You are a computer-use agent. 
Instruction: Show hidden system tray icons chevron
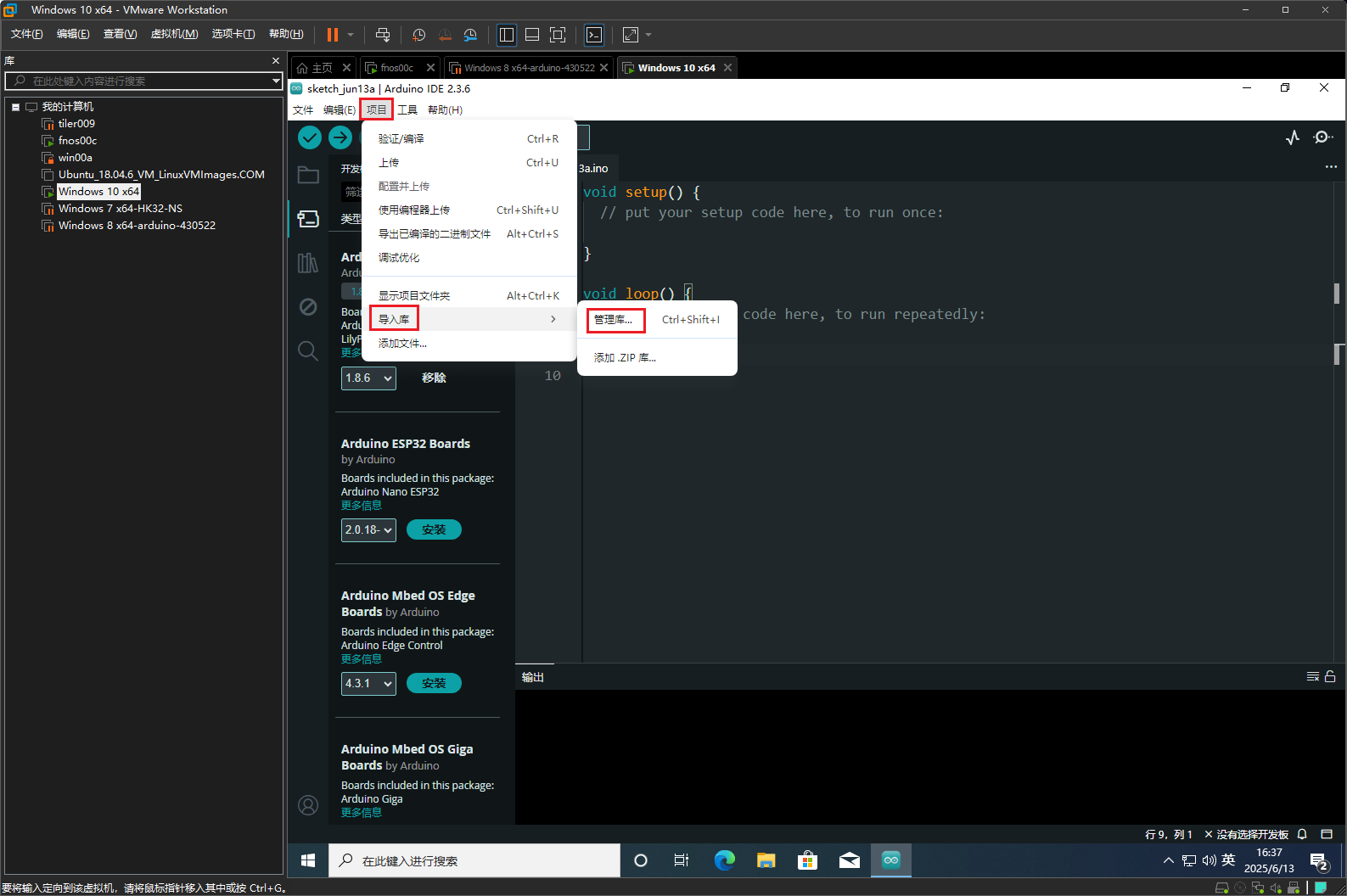click(x=1169, y=860)
